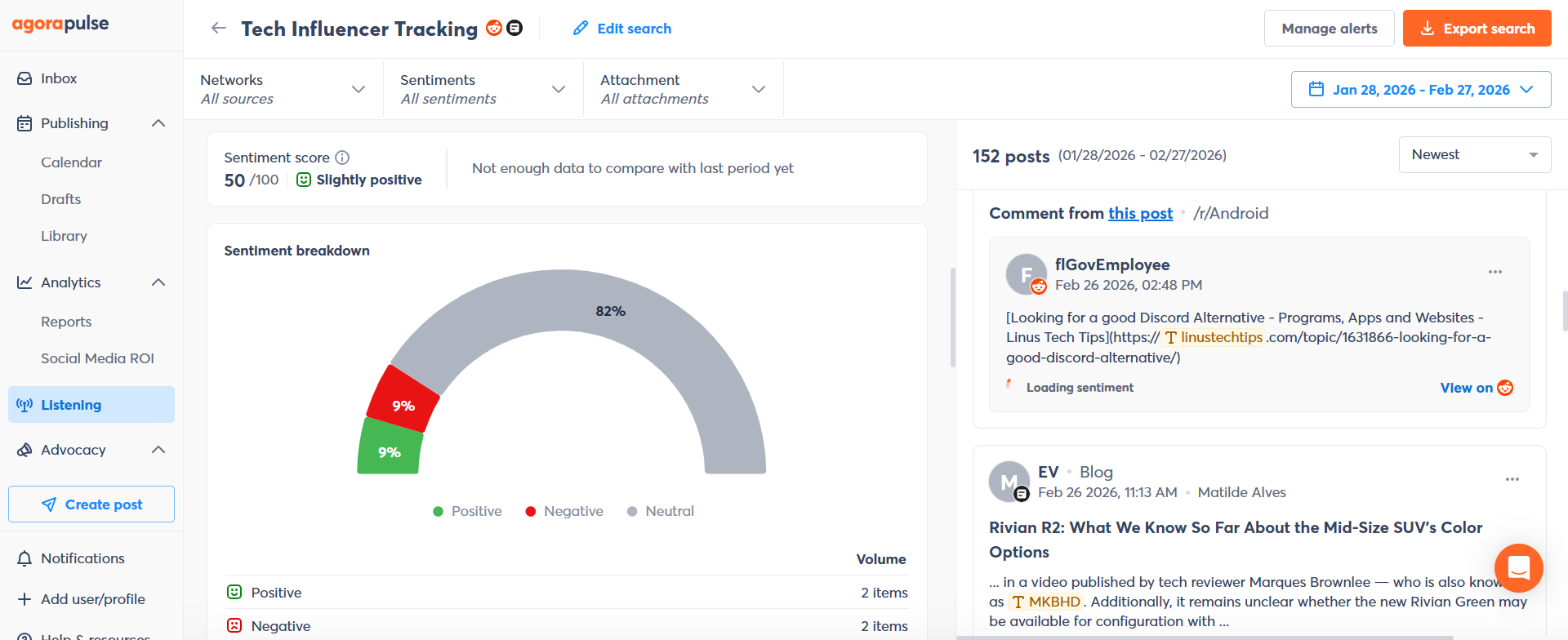Toggle Negative legend item in chart
Viewport: 1568px width, 640px height.
(564, 511)
